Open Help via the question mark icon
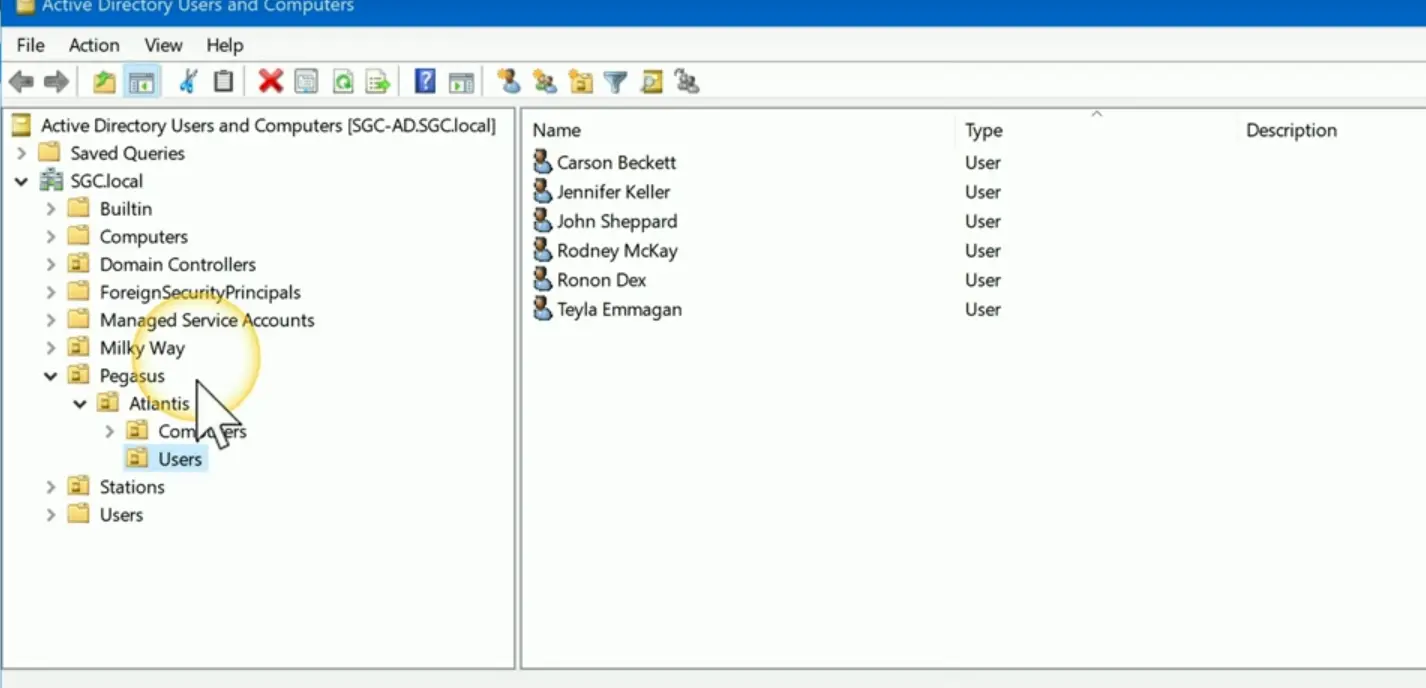 425,82
